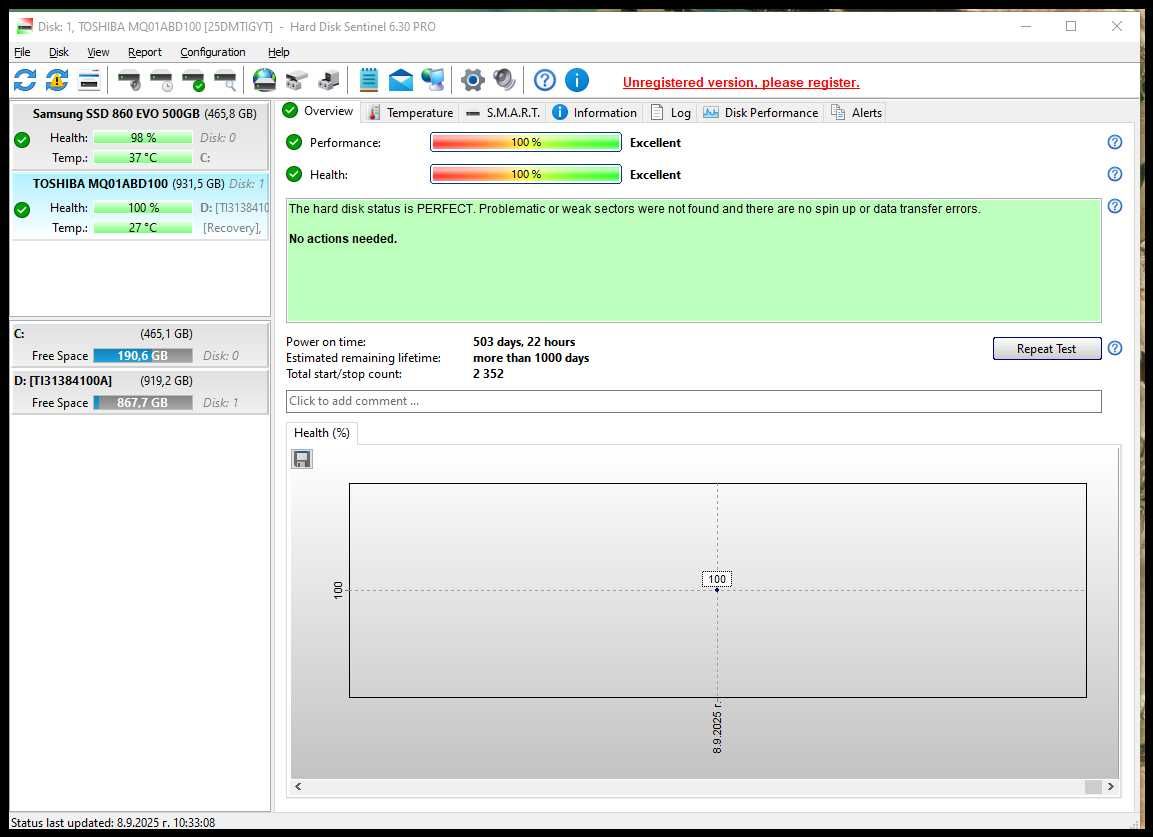Click the Performance 100 % gradient bar
This screenshot has width=1153, height=837.
[x=526, y=142]
